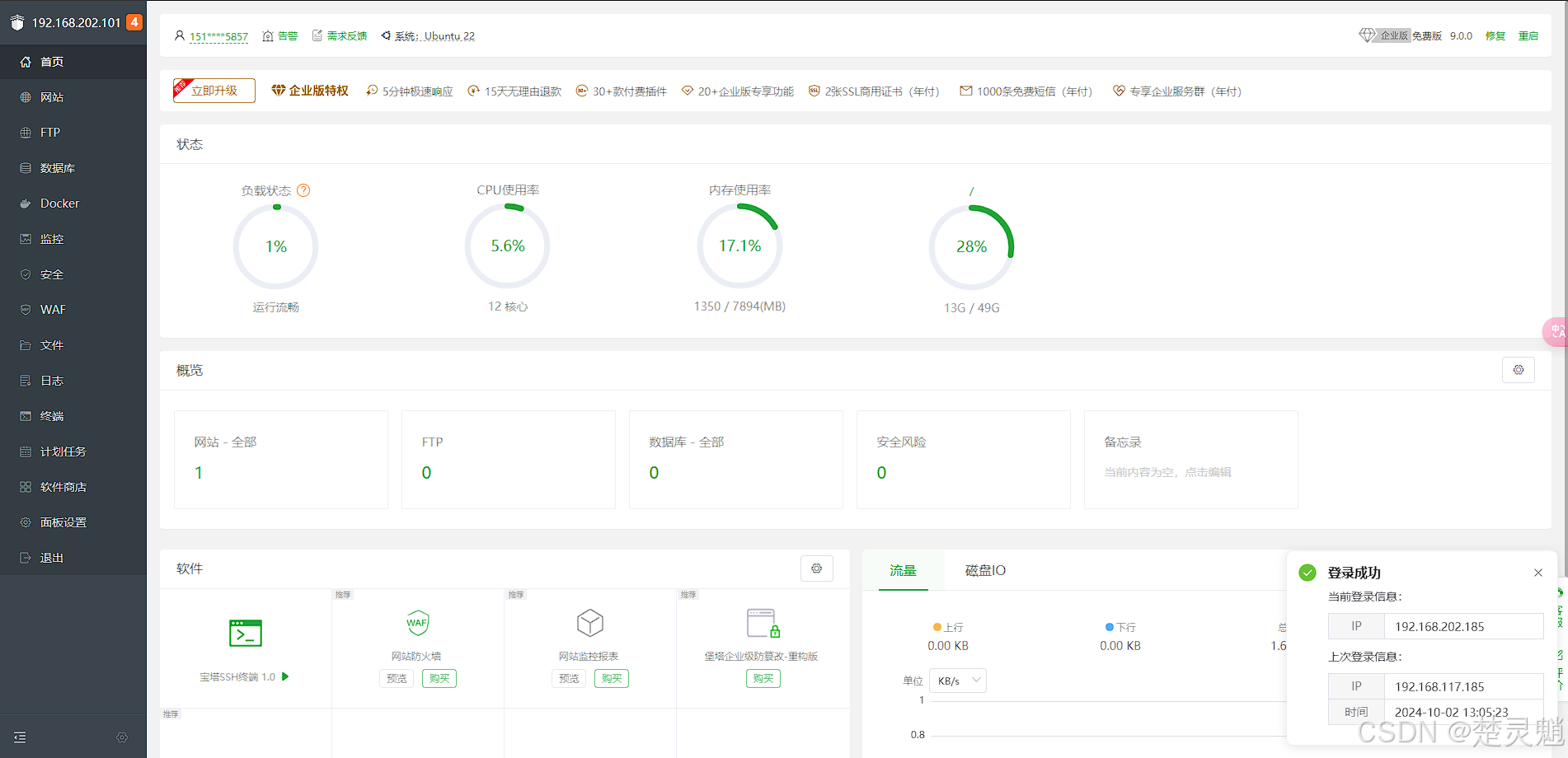
Task: Click 预览 under 网站监控报表
Action: tap(570, 678)
